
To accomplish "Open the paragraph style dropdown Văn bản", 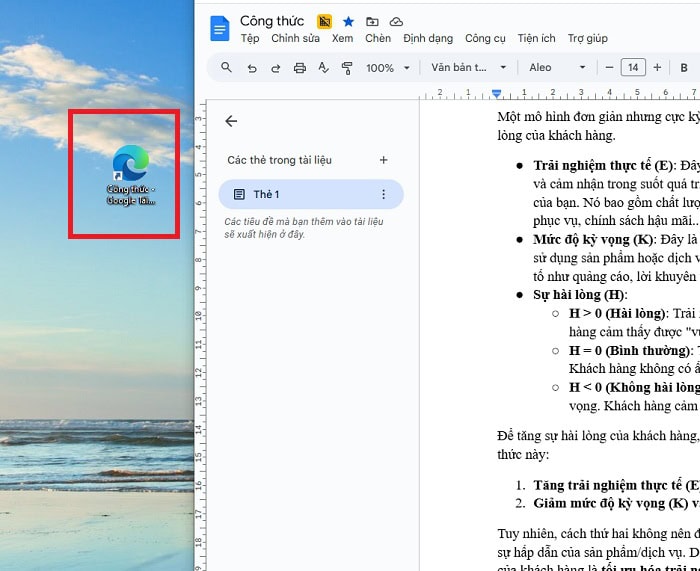I will (x=464, y=68).
